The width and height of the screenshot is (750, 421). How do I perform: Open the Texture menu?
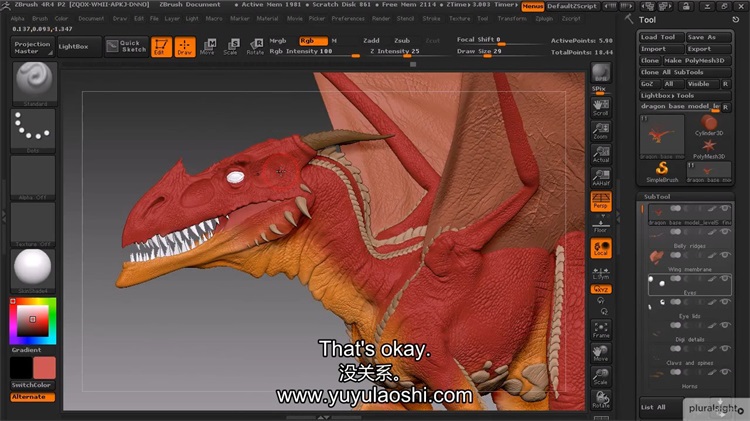[460, 18]
